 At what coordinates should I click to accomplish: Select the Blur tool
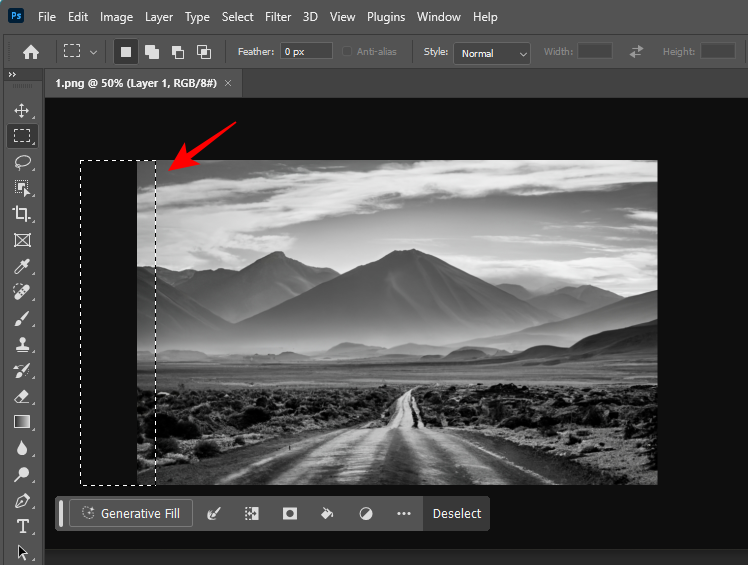pos(21,448)
